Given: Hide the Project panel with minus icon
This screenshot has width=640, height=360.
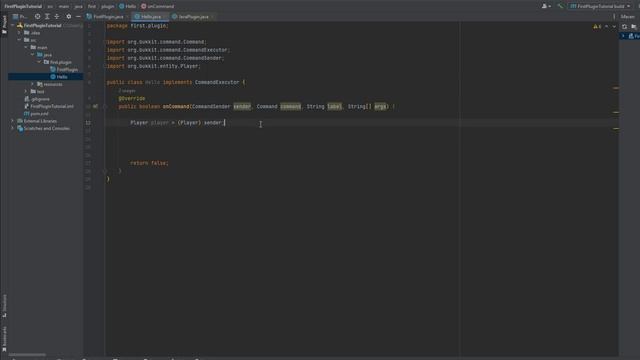Looking at the screenshot, I should coord(78,17).
